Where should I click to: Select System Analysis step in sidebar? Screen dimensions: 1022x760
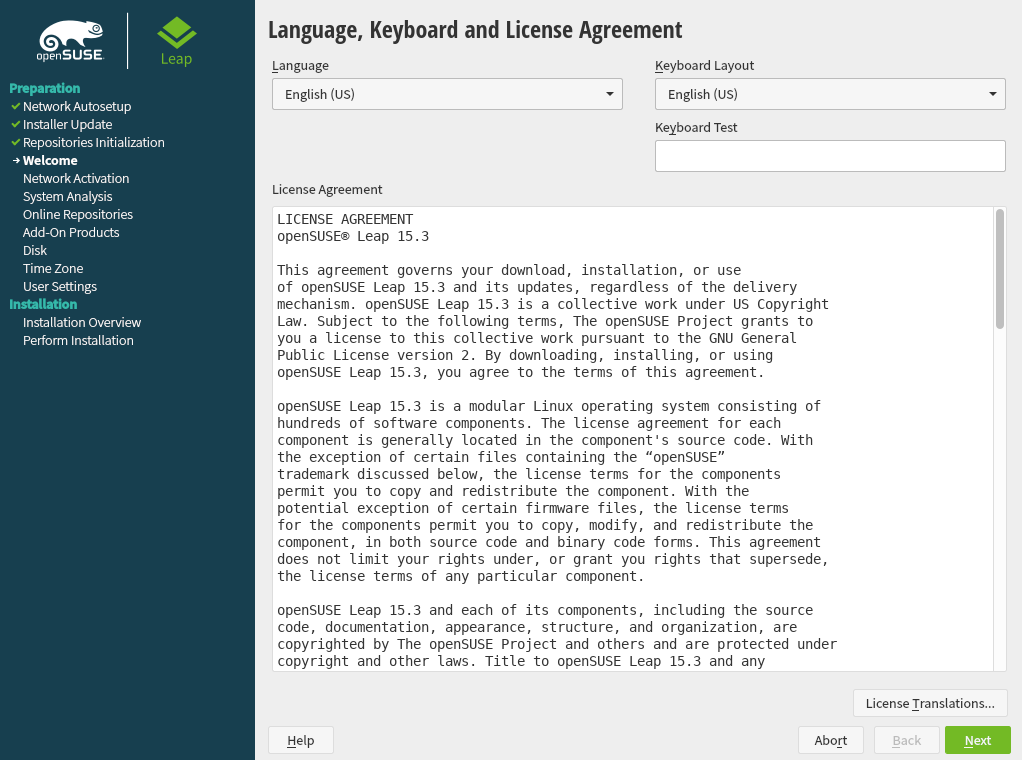pyautogui.click(x=68, y=196)
